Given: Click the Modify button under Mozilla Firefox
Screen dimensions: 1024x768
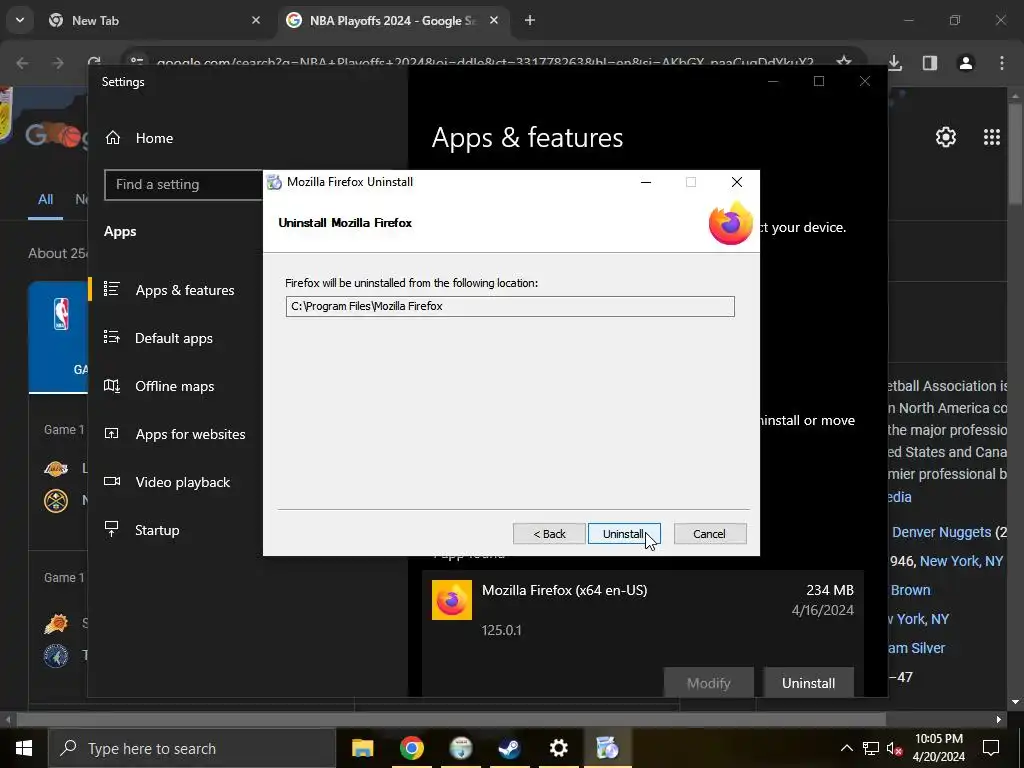Looking at the screenshot, I should click(709, 683).
